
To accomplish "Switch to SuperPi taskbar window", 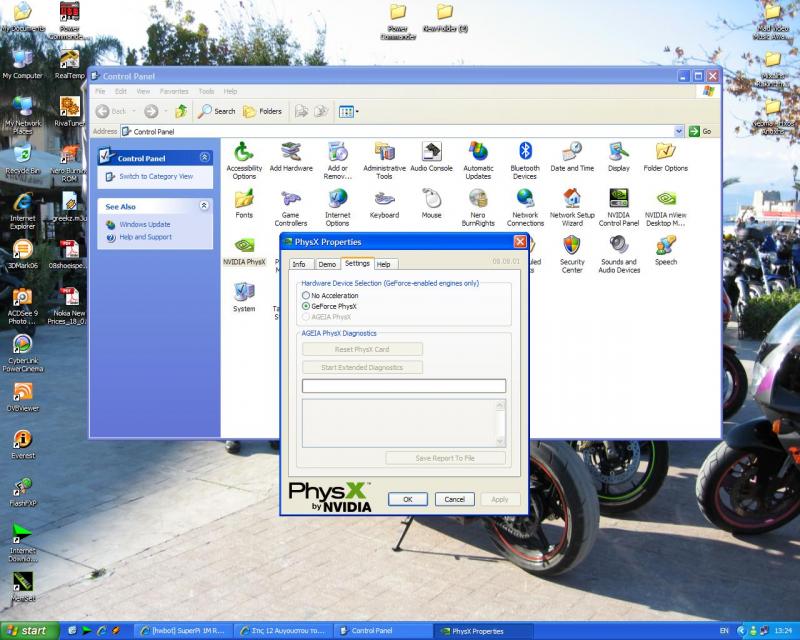I will pyautogui.click(x=185, y=631).
